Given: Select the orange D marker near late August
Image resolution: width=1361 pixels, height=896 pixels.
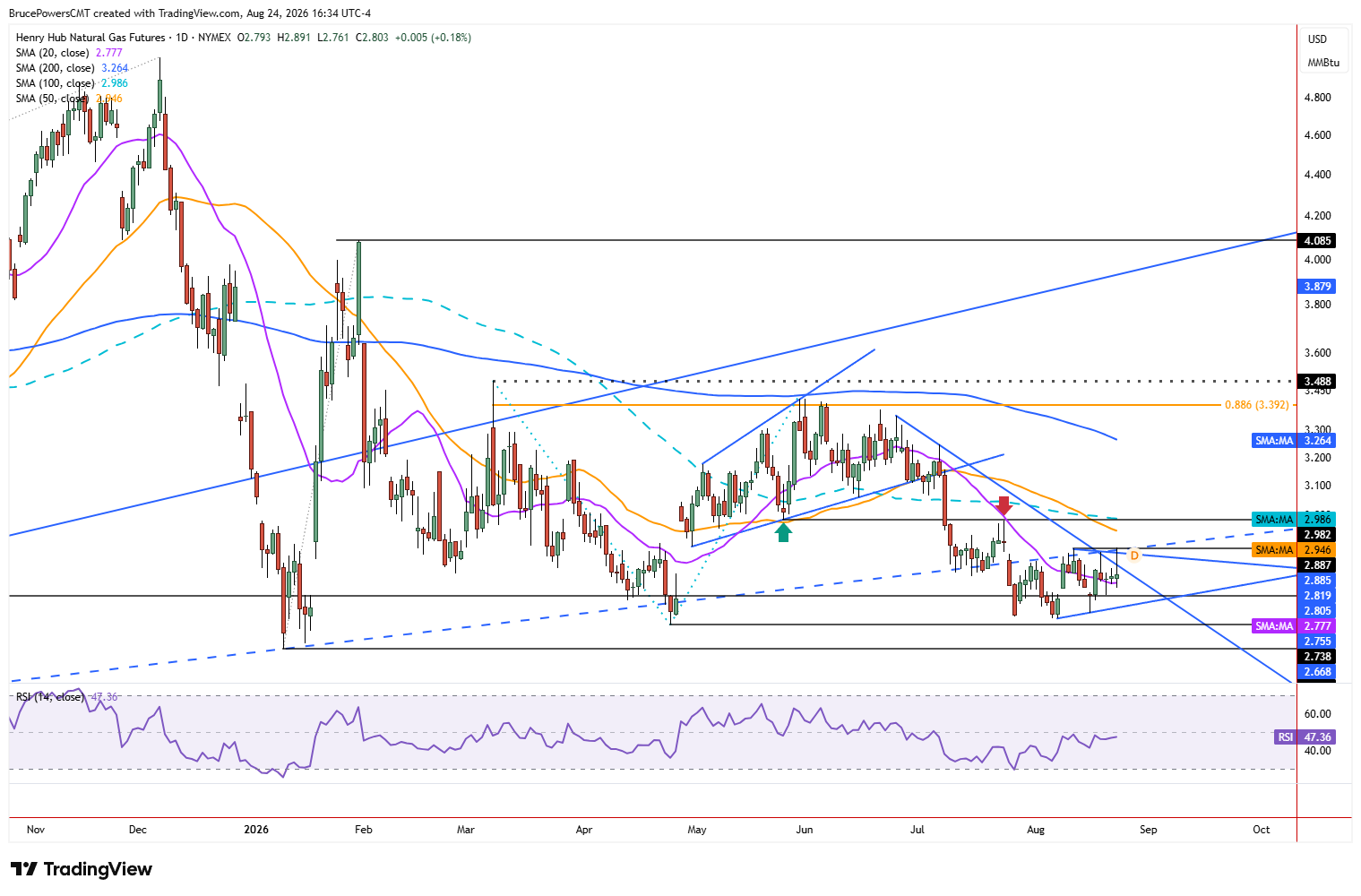Looking at the screenshot, I should (1134, 556).
